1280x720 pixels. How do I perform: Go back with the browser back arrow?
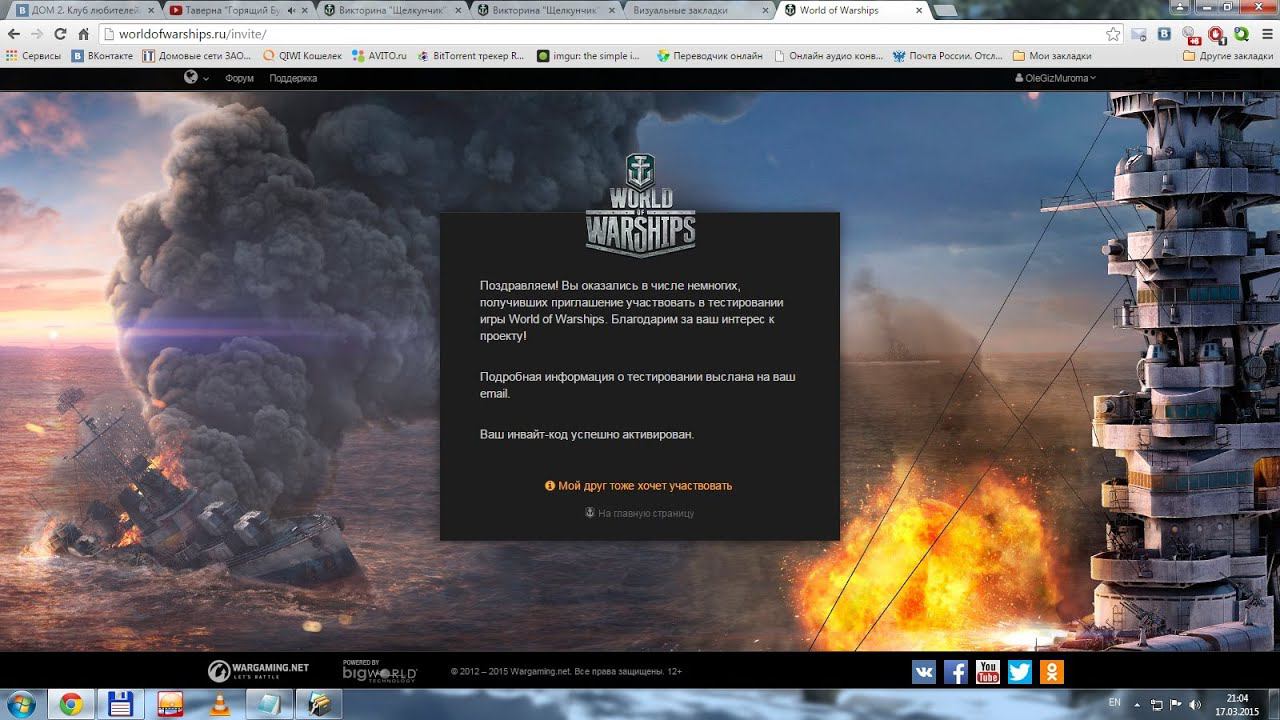pos(14,34)
